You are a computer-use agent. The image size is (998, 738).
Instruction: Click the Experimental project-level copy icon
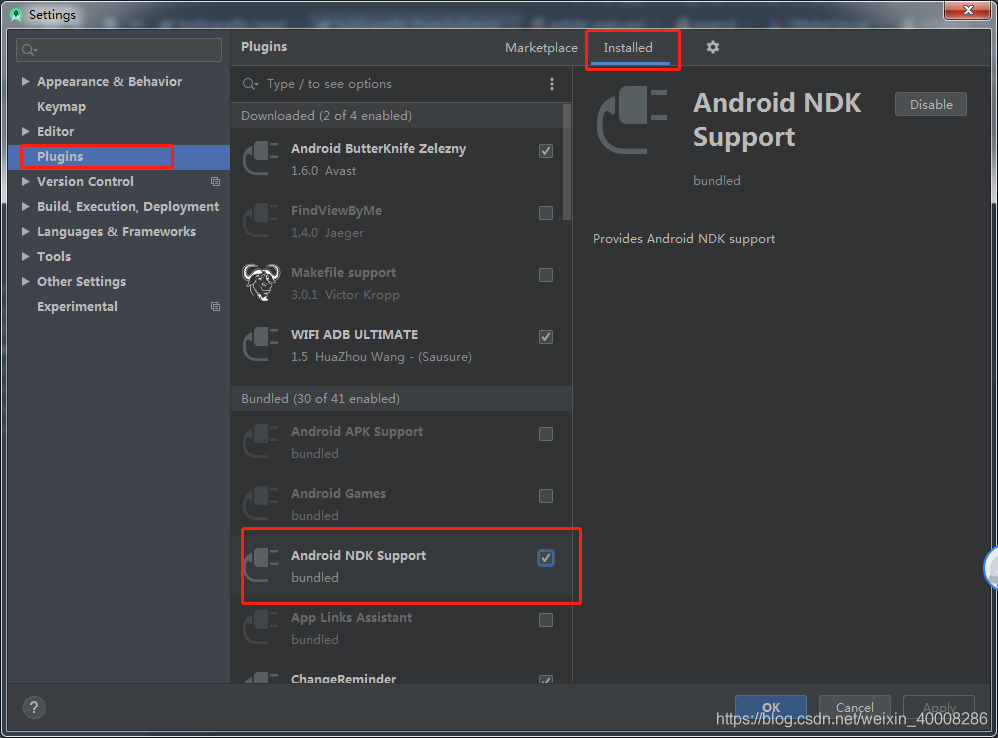[x=215, y=307]
